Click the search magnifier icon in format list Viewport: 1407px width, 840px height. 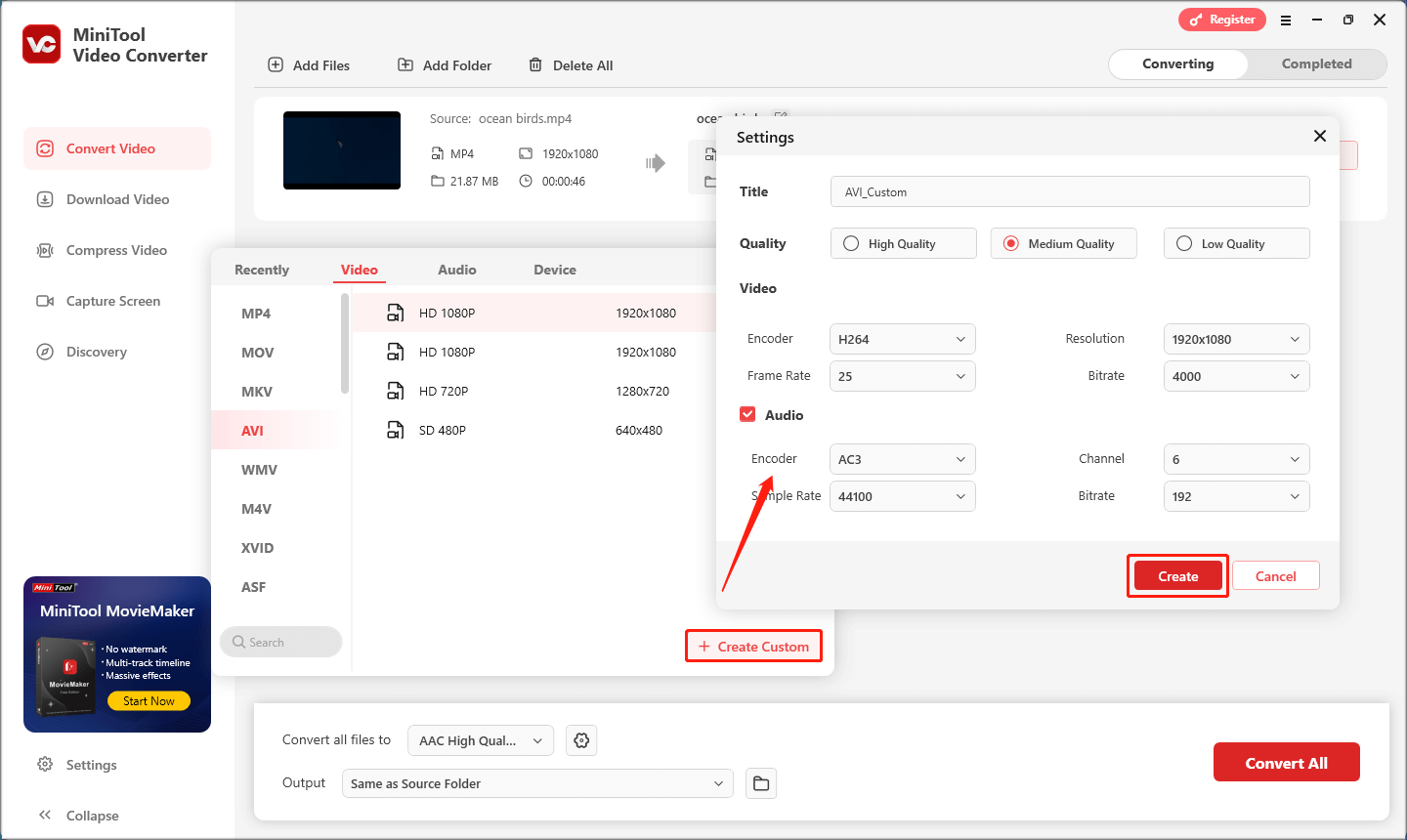click(238, 642)
